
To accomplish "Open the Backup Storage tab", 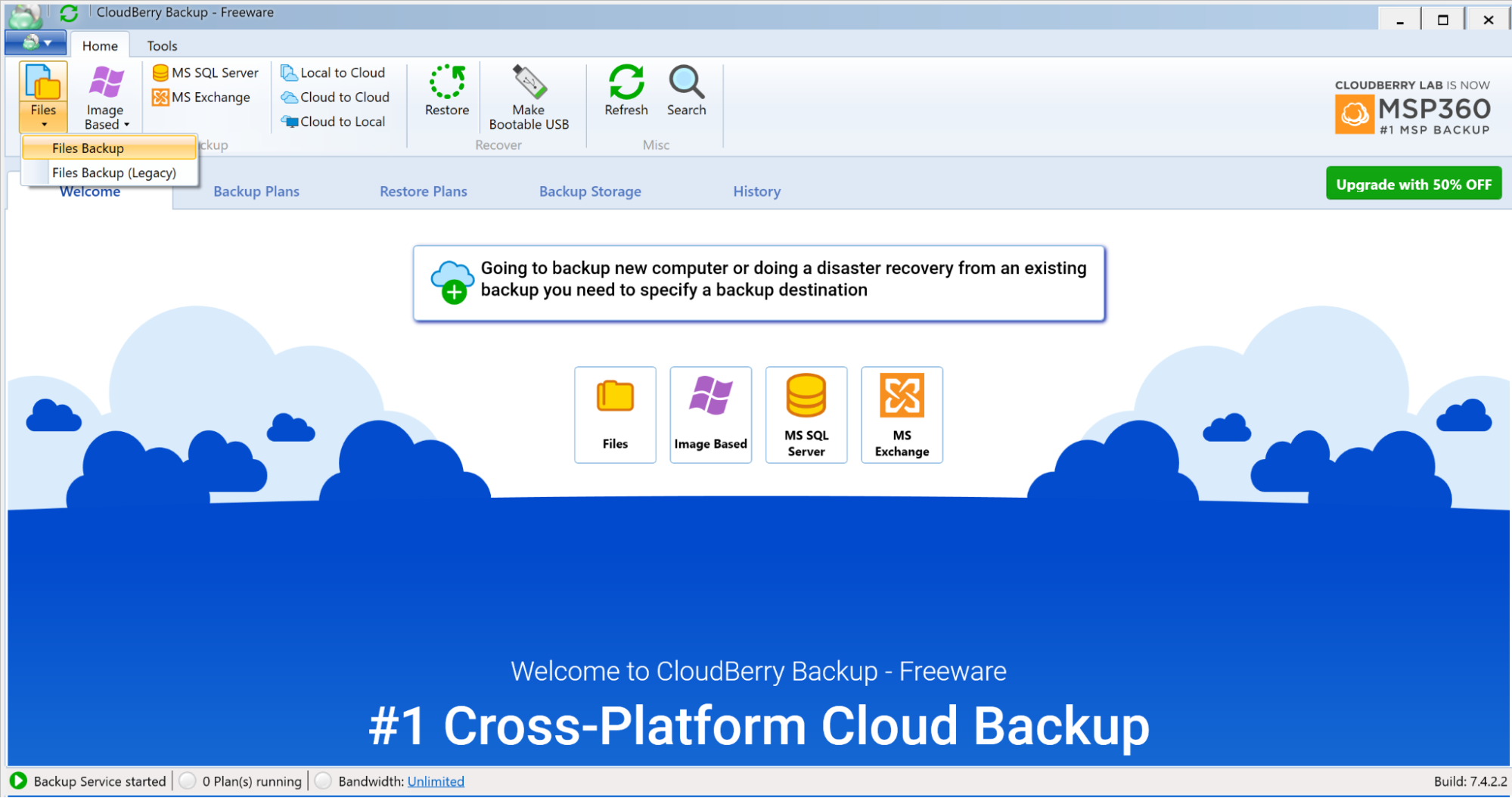I will tap(590, 191).
